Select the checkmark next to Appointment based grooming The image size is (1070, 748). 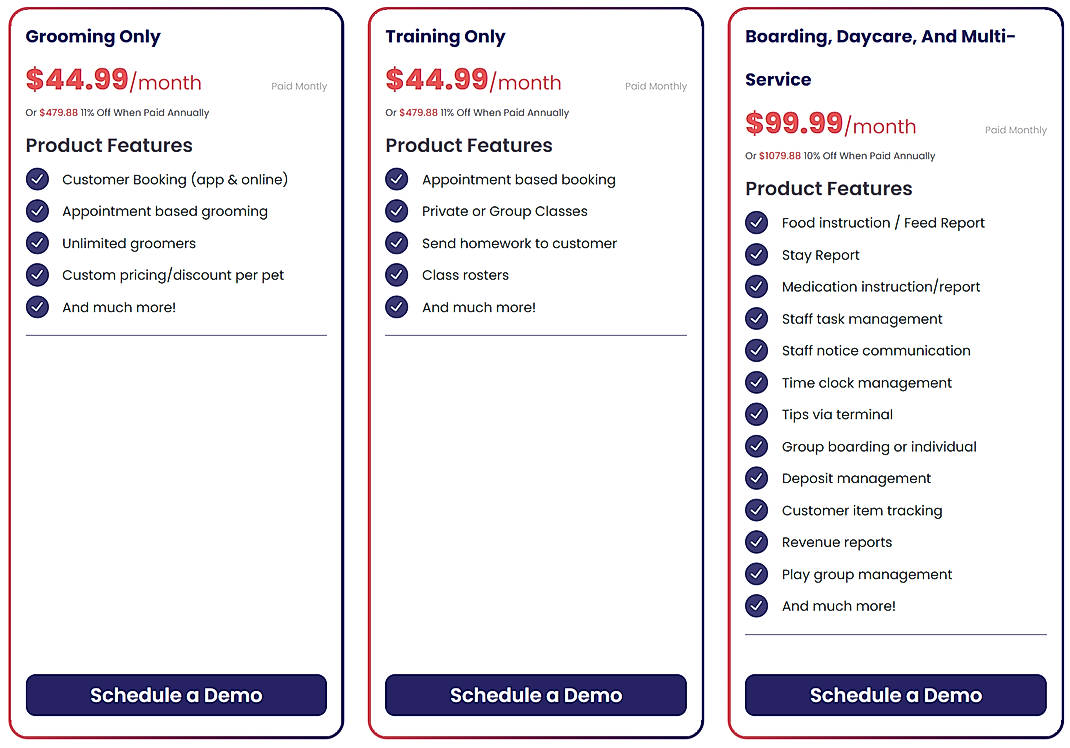pos(37,211)
